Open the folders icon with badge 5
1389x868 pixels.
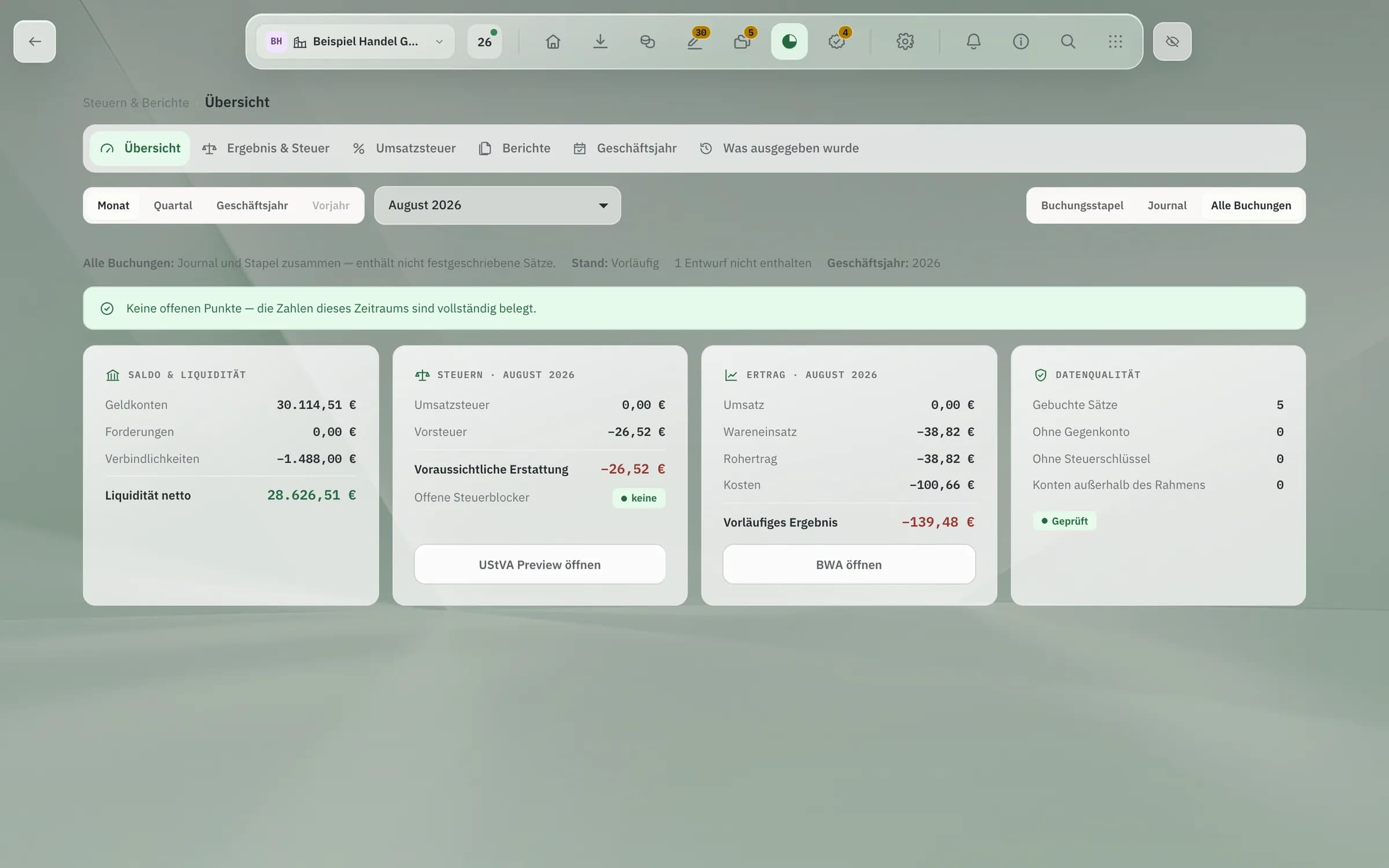(742, 41)
